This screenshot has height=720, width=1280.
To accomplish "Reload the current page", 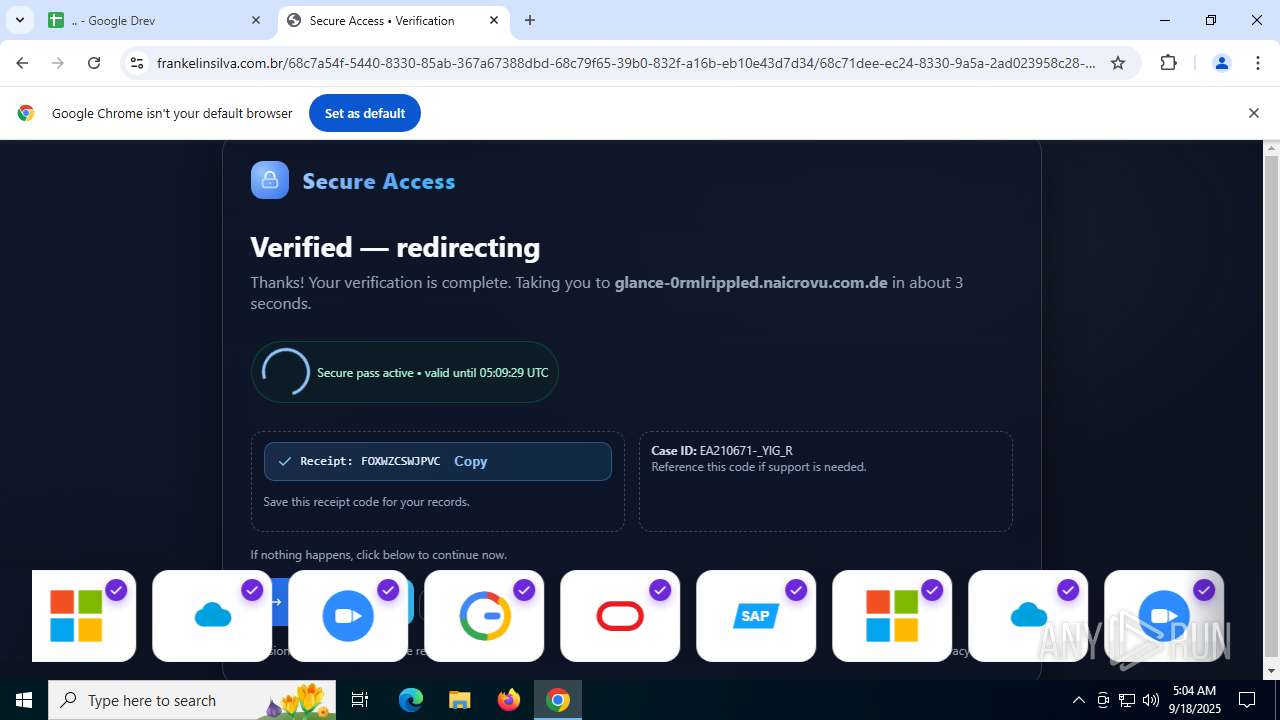I will point(94,63).
